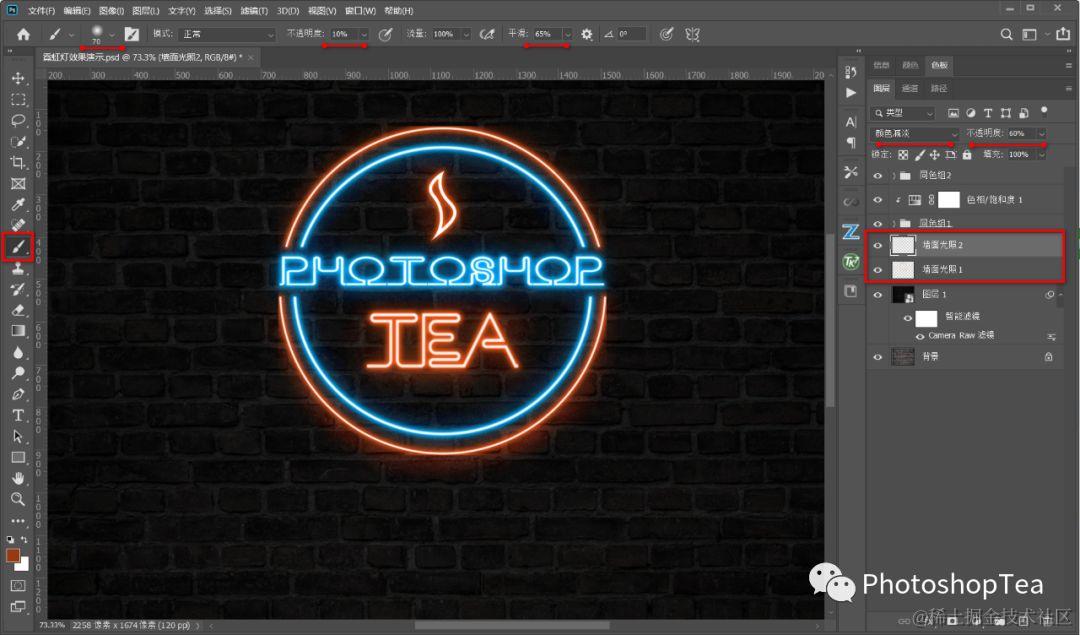Open the 文件(F) menu
1080x635 pixels.
[41, 10]
